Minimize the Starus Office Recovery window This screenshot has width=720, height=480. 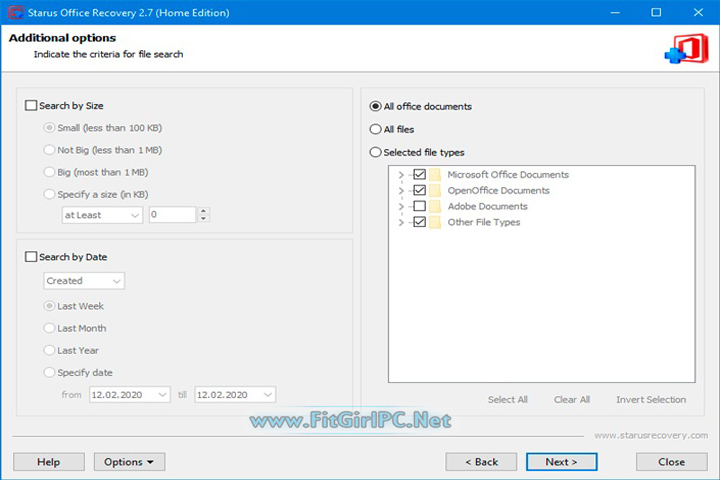click(615, 12)
